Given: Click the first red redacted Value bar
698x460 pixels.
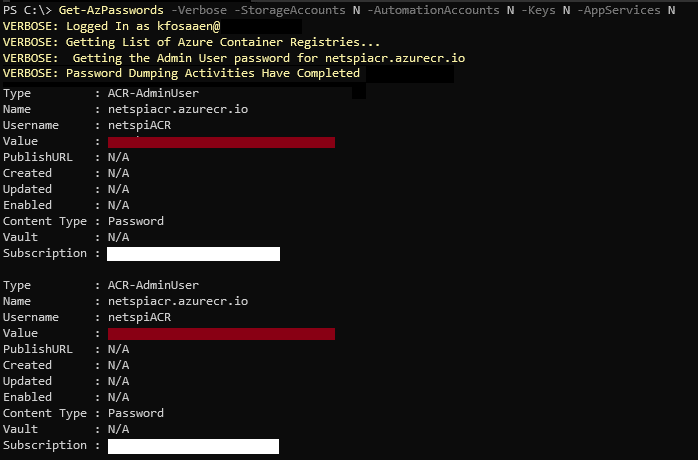Looking at the screenshot, I should tap(221, 142).
